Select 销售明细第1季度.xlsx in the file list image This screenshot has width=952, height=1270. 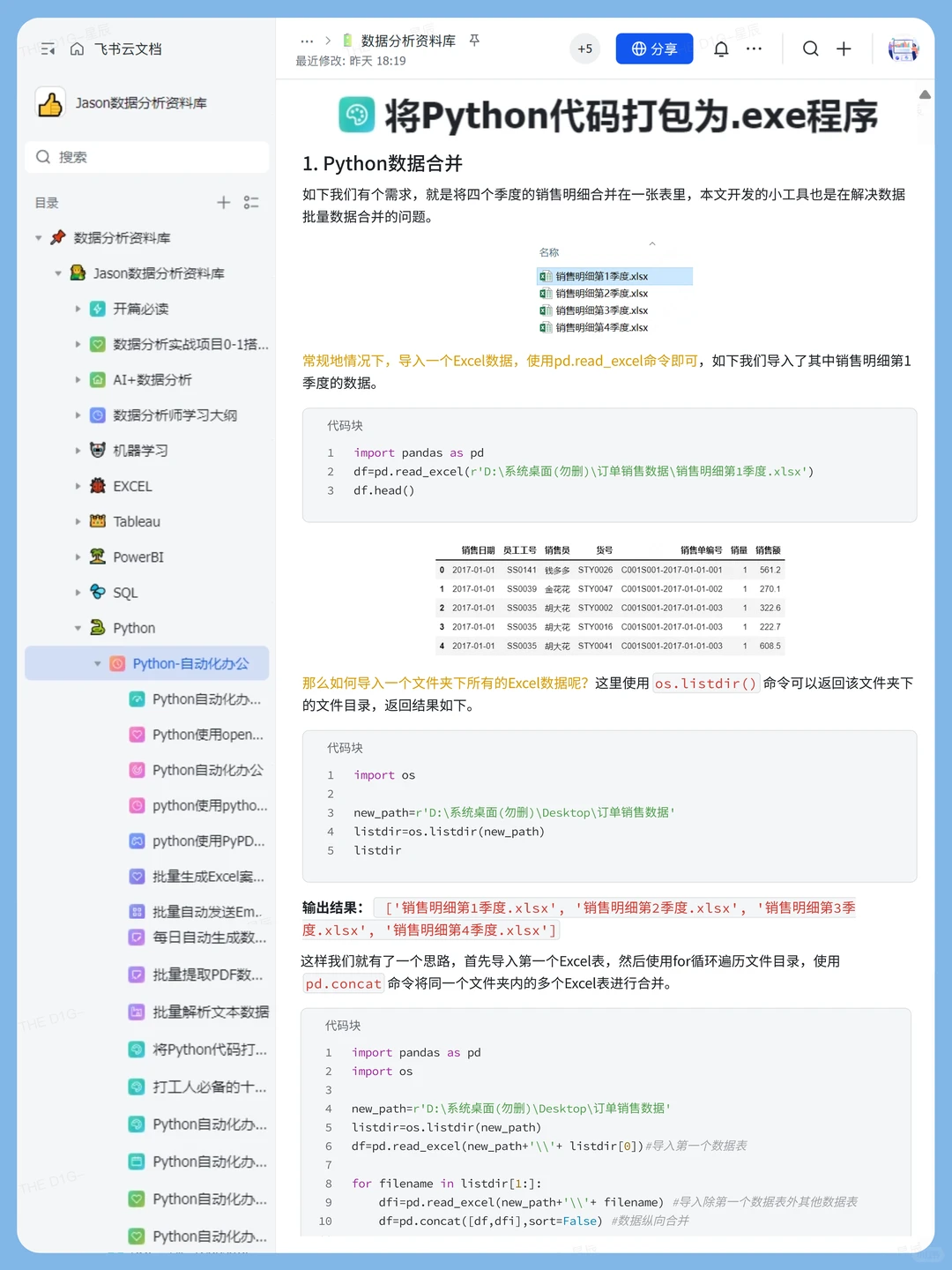coord(602,275)
